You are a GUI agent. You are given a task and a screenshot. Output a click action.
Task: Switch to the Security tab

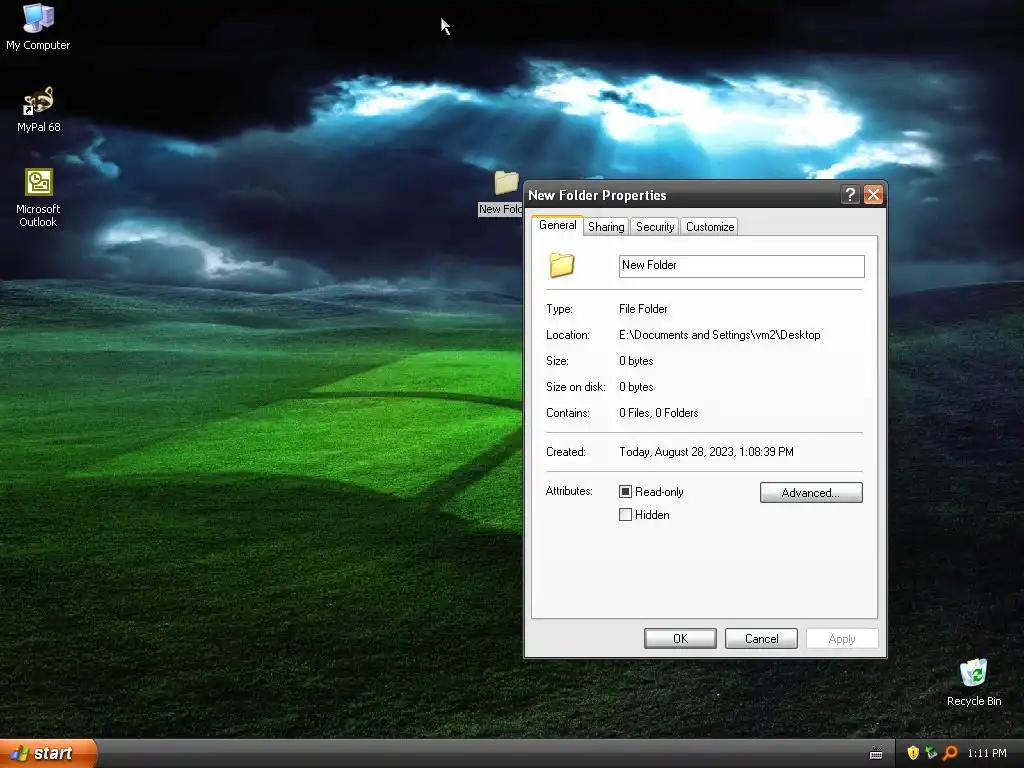tap(655, 227)
